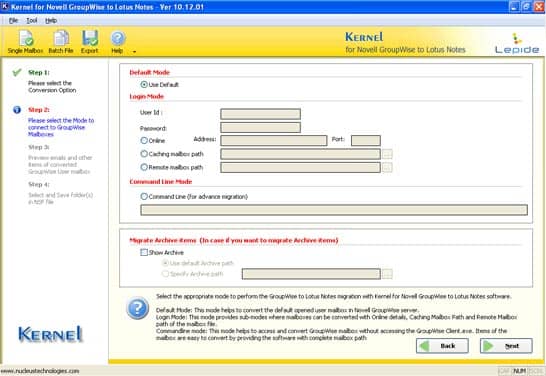Click the Default Mode section heading
The image size is (546, 376).
[149, 72]
